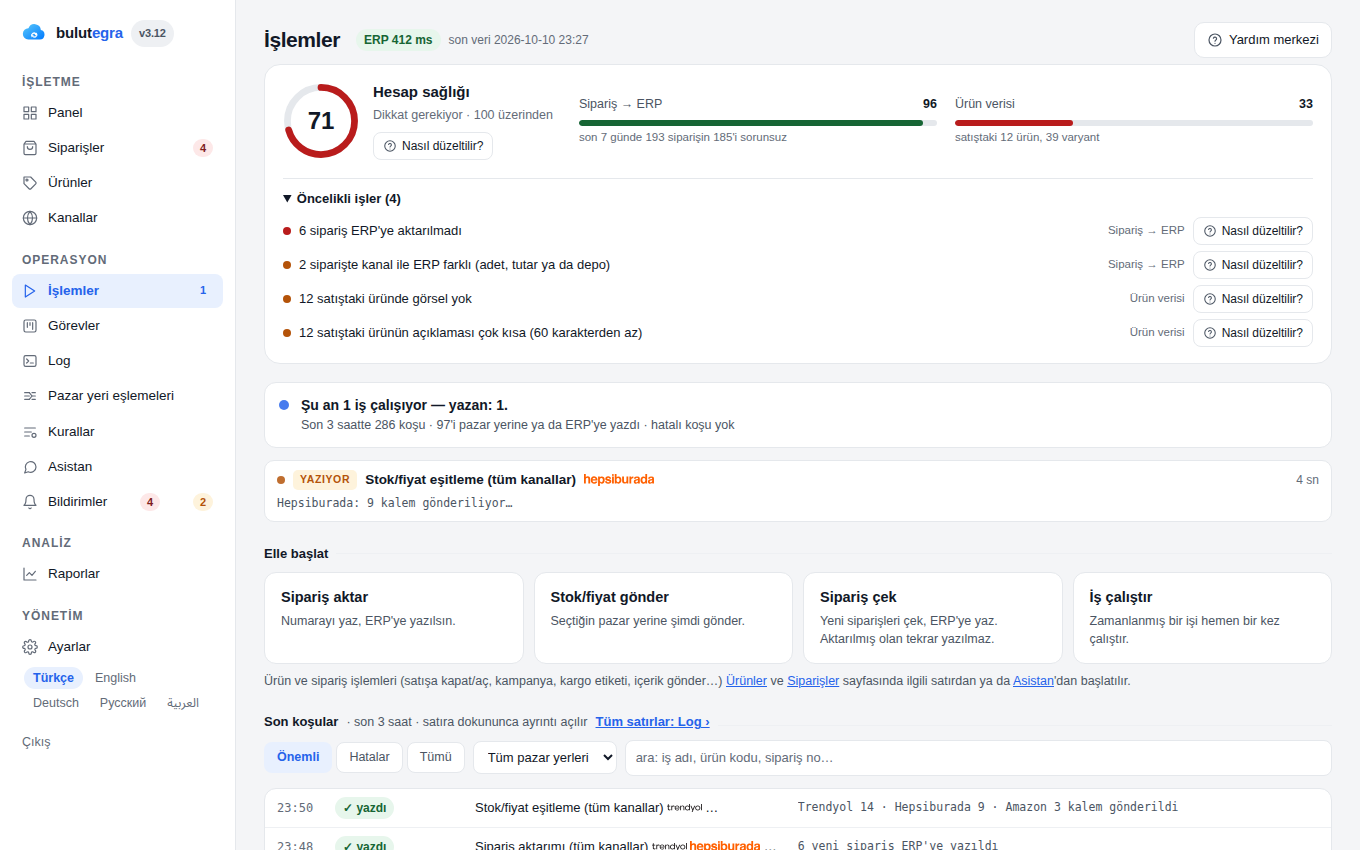Click the İşlemler play icon
The width and height of the screenshot is (1360, 850).
(30, 291)
